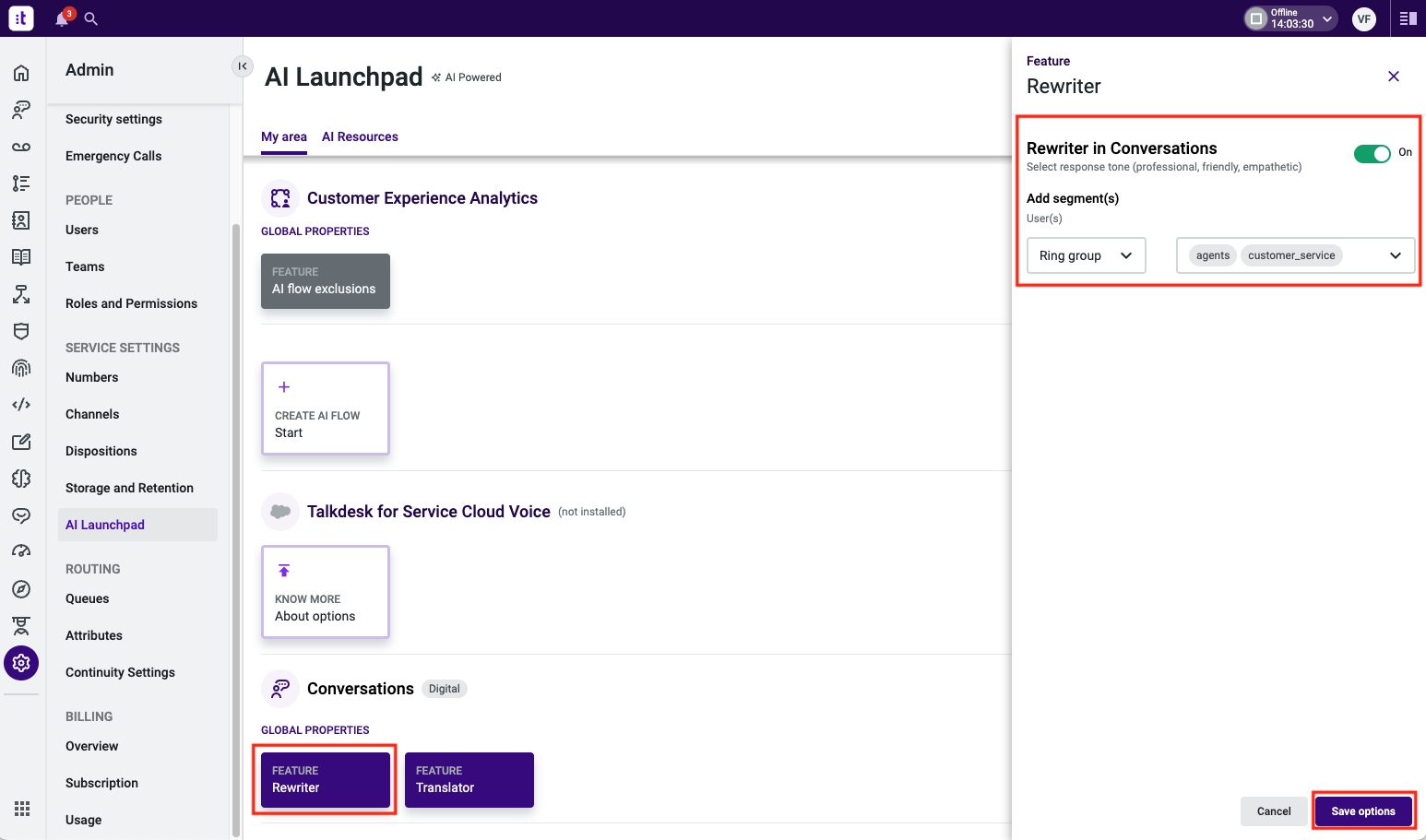
Task: Switch to the AI Resources tab
Action: 360,136
